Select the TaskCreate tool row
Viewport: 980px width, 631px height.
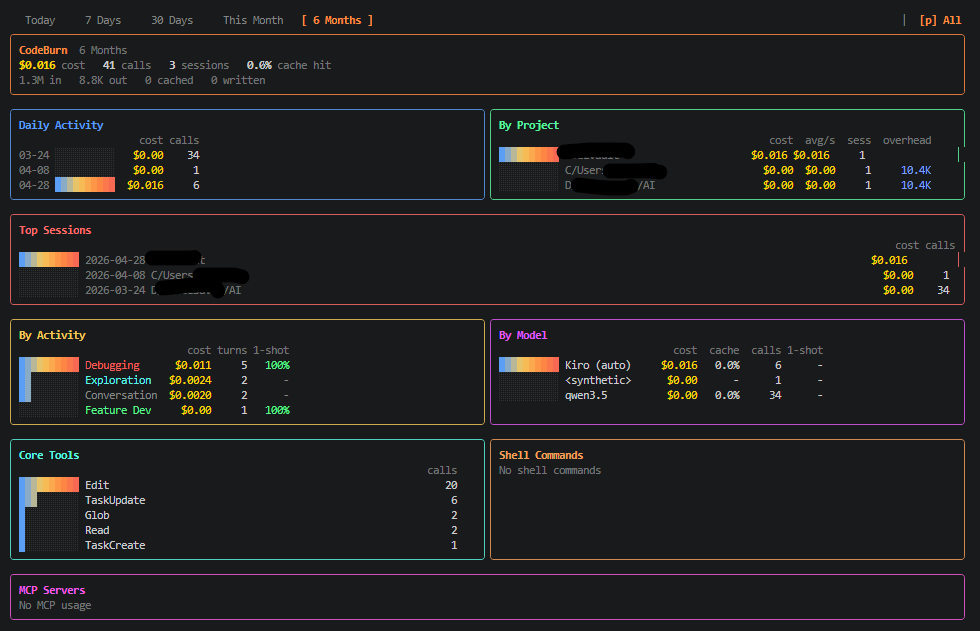pyautogui.click(x=238, y=545)
